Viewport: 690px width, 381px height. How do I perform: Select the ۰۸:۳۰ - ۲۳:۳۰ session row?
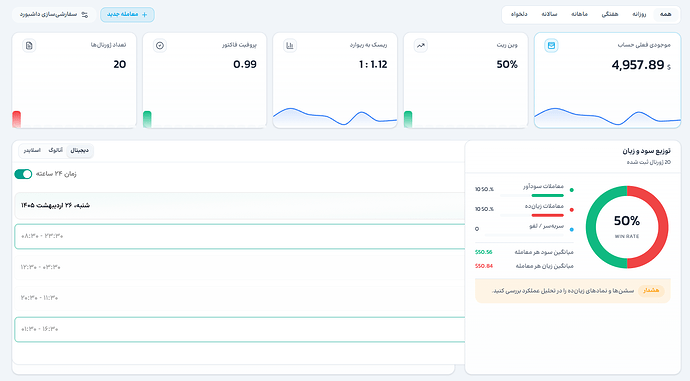(x=240, y=236)
